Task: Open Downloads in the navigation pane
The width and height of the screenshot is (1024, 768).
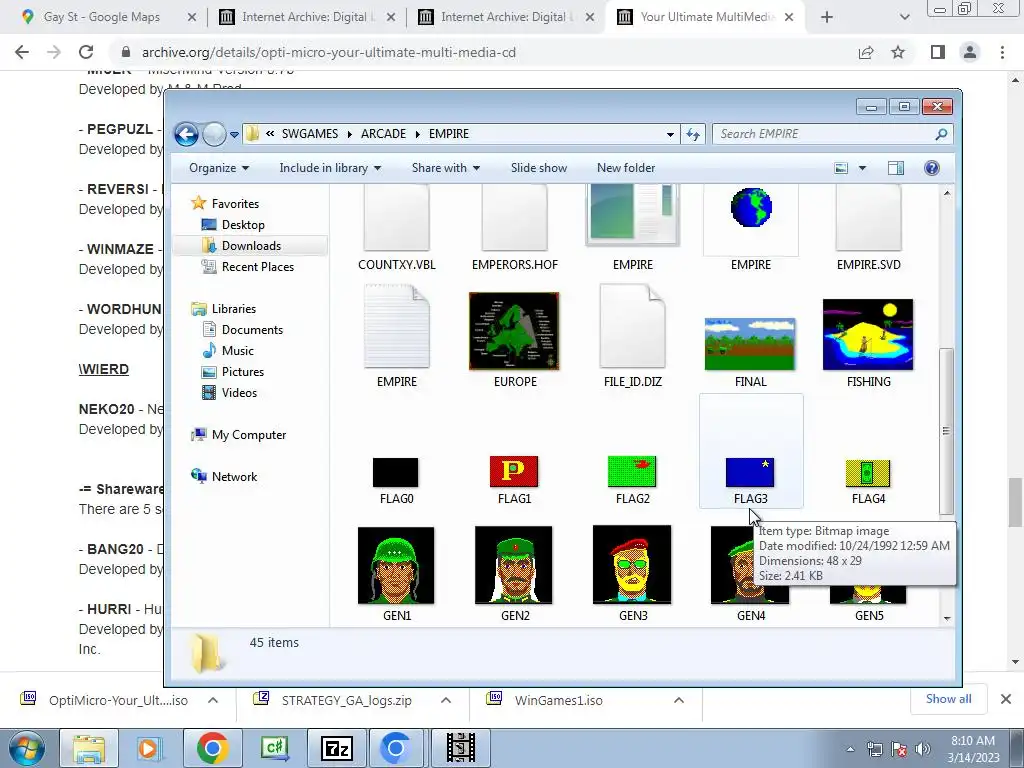Action: [251, 246]
